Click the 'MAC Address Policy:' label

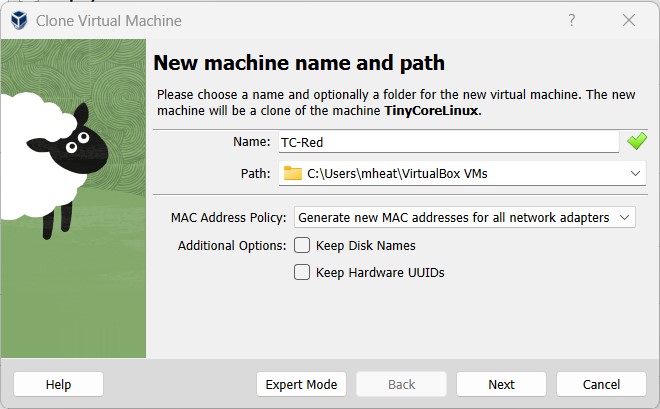click(228, 218)
